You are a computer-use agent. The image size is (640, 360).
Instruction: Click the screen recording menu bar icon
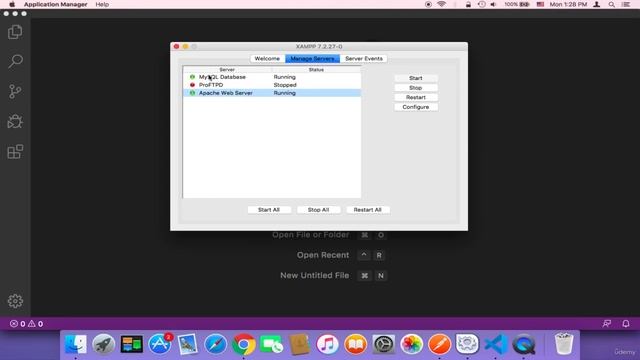pos(428,4)
